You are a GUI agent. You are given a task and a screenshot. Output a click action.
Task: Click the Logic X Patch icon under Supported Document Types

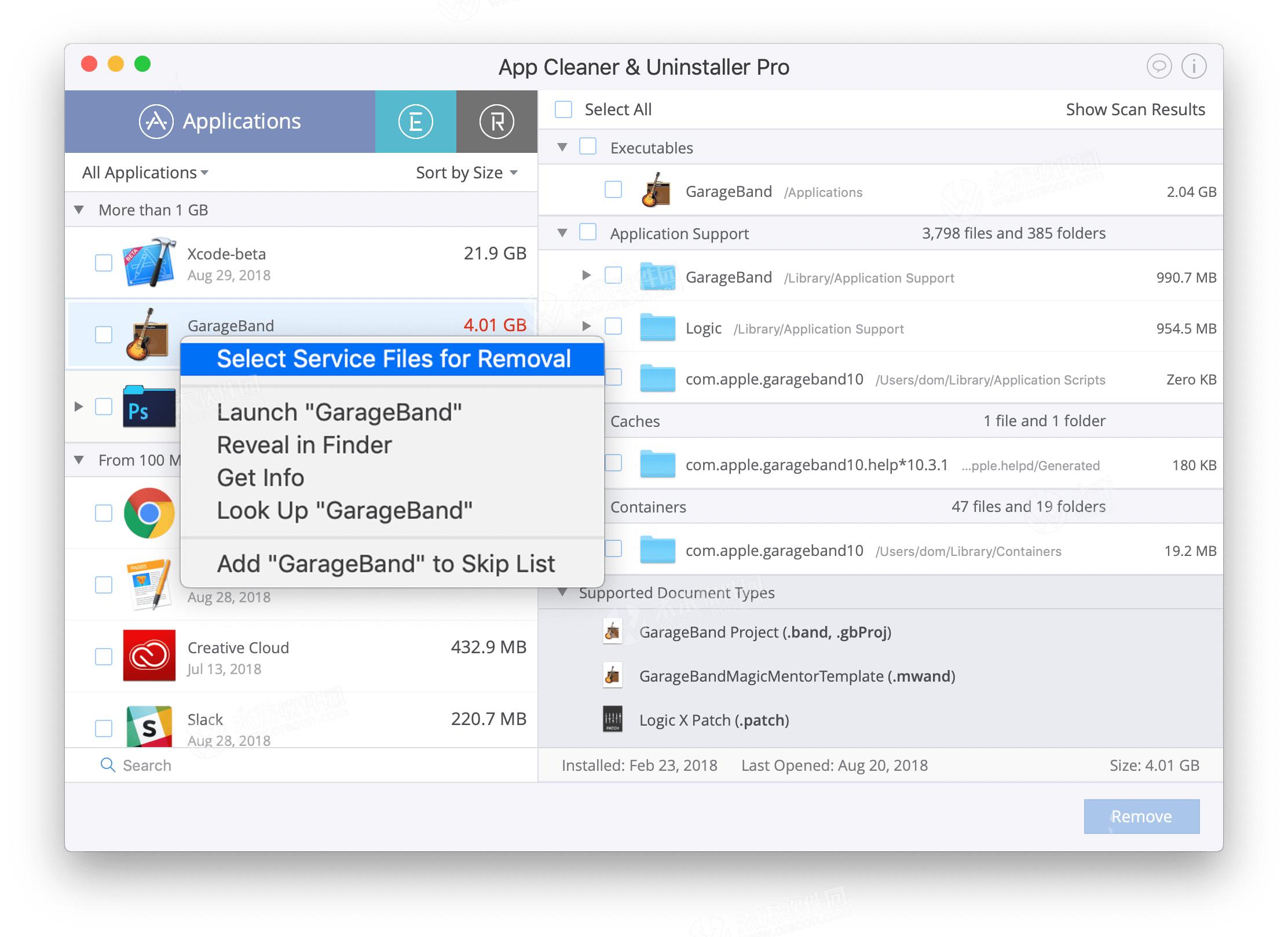click(612, 720)
